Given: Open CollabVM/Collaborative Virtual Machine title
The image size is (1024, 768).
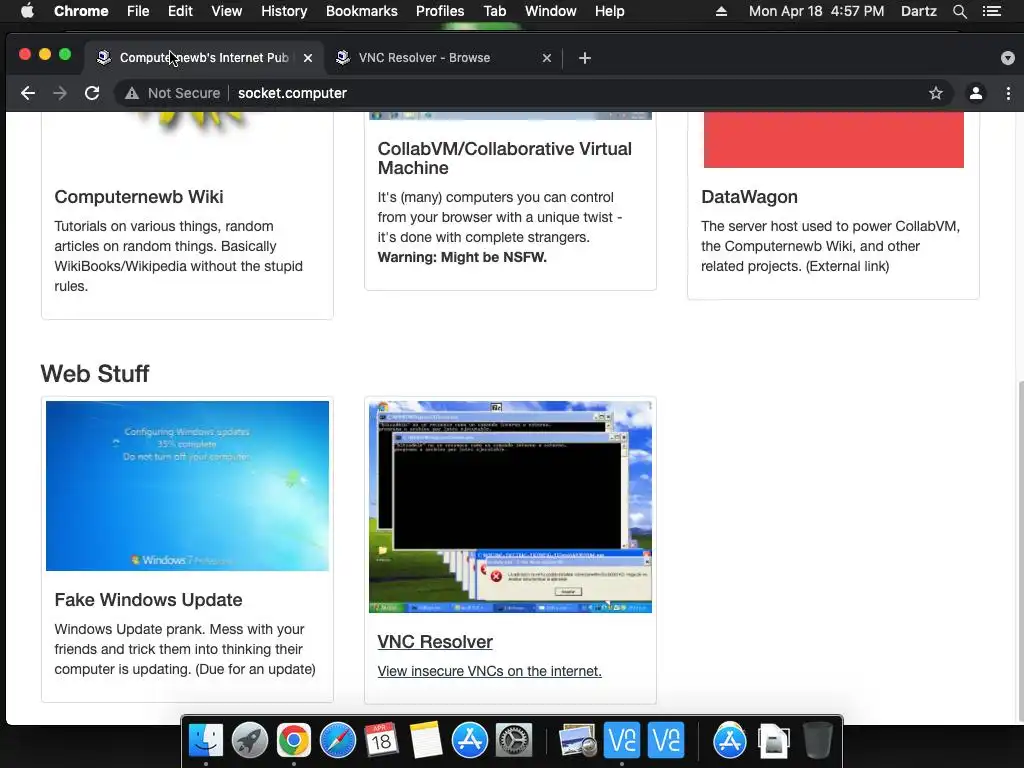Looking at the screenshot, I should [x=505, y=158].
